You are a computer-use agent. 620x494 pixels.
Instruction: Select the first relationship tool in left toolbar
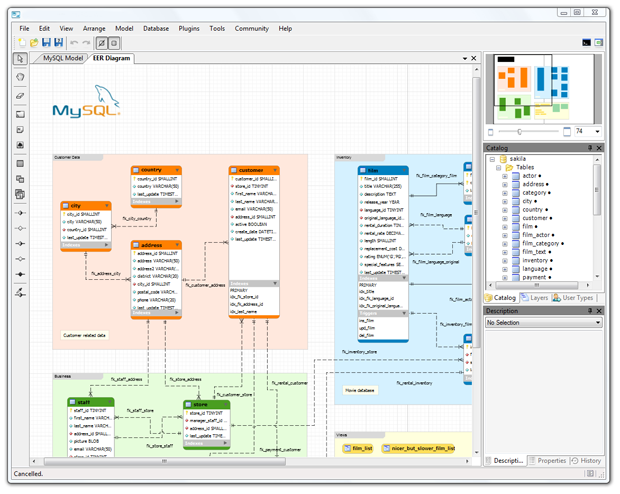20,213
